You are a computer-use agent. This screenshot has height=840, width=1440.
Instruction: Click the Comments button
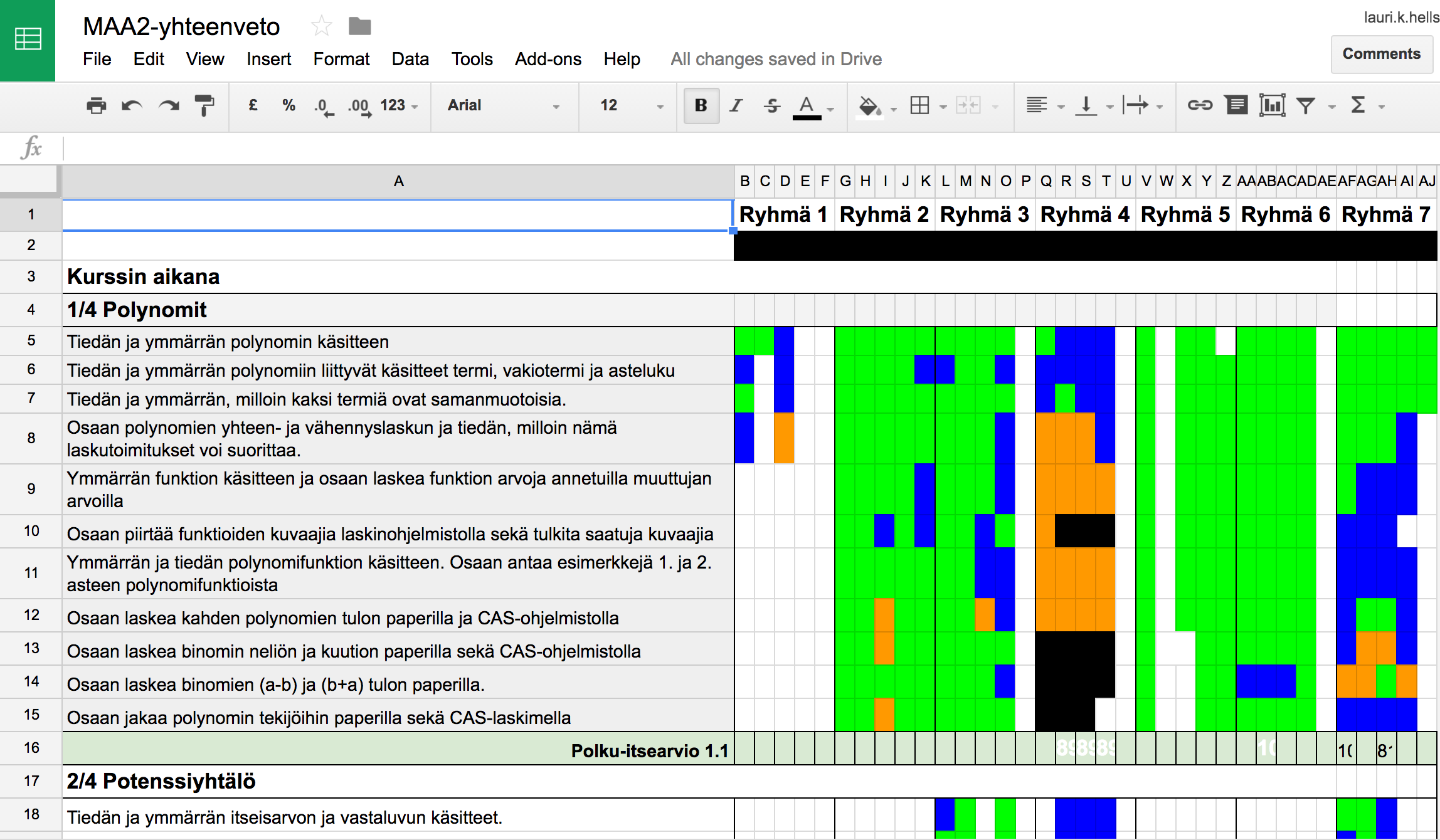(x=1381, y=54)
